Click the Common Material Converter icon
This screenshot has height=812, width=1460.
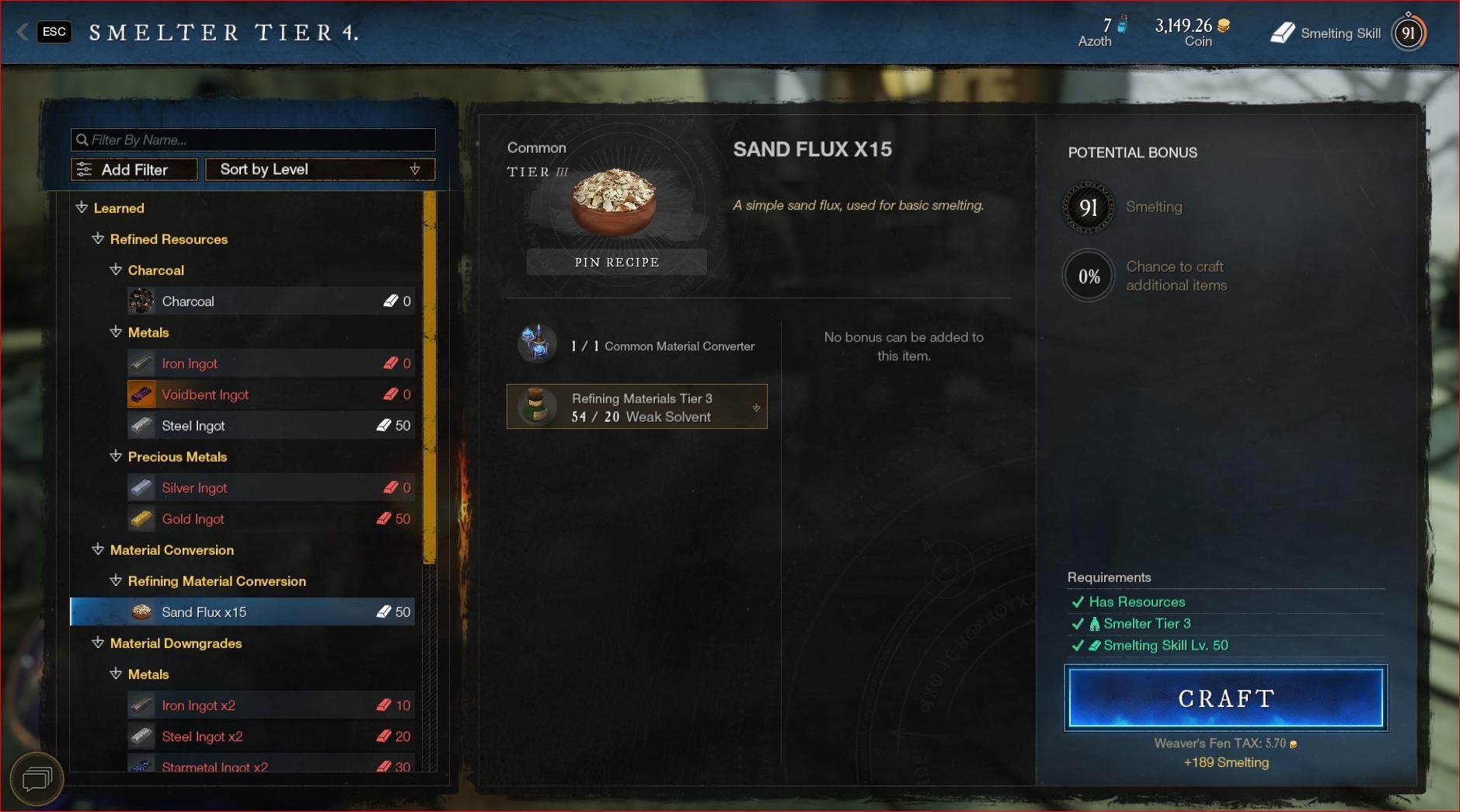click(x=537, y=344)
